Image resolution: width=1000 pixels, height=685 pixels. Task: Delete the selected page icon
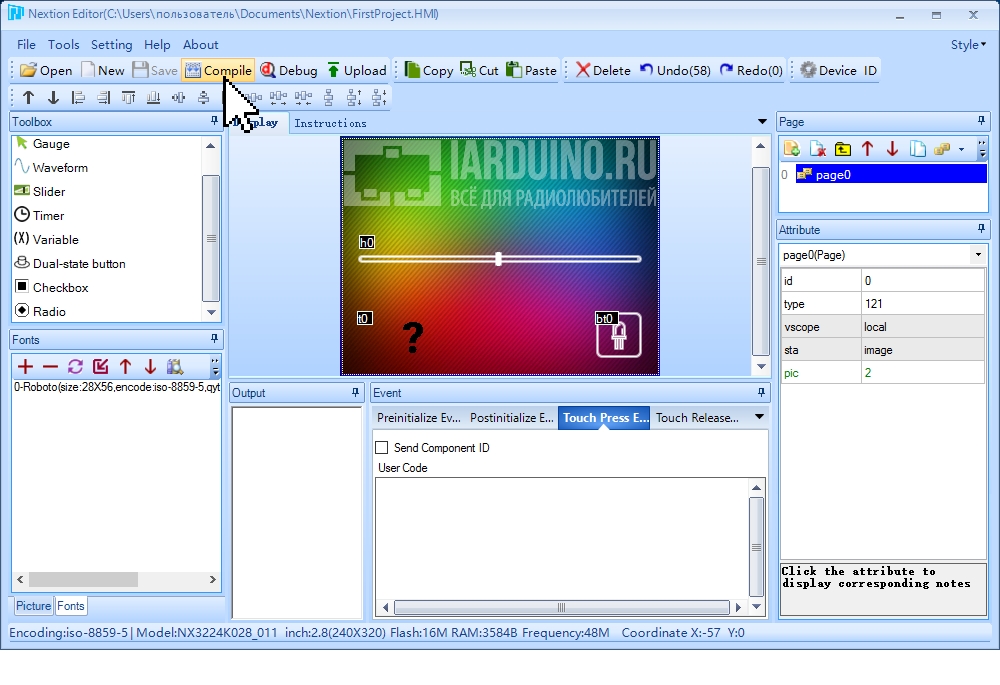818,149
